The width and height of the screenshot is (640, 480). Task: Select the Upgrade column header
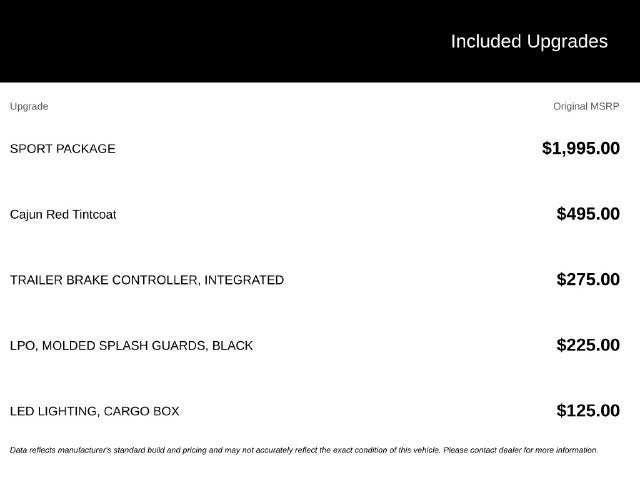tap(29, 107)
